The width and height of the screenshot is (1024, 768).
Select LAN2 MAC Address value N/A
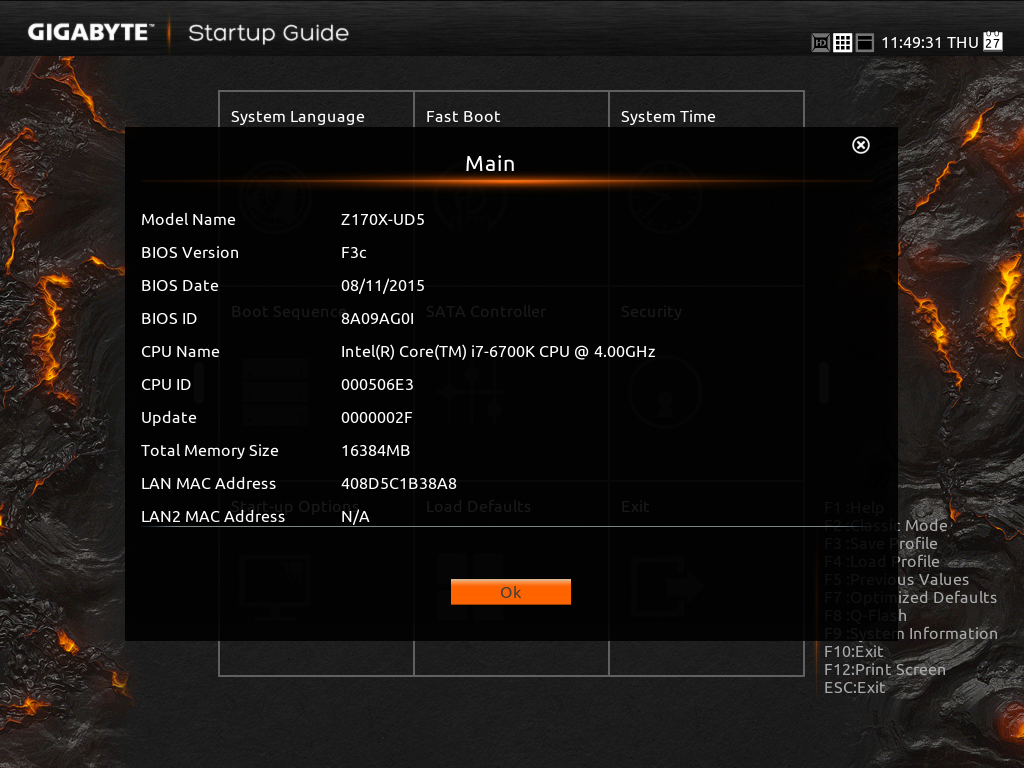tap(355, 517)
